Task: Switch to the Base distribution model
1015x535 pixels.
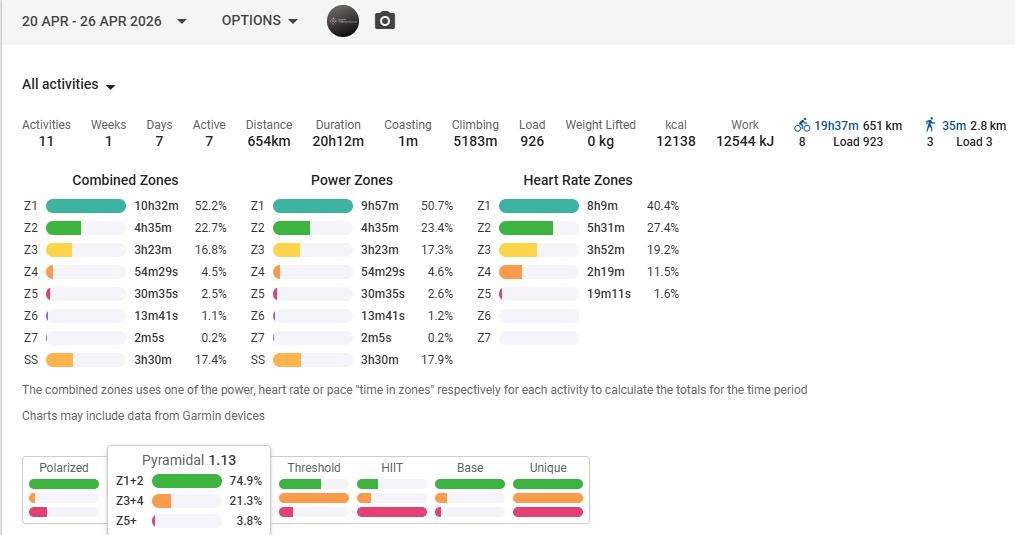Action: click(x=470, y=468)
